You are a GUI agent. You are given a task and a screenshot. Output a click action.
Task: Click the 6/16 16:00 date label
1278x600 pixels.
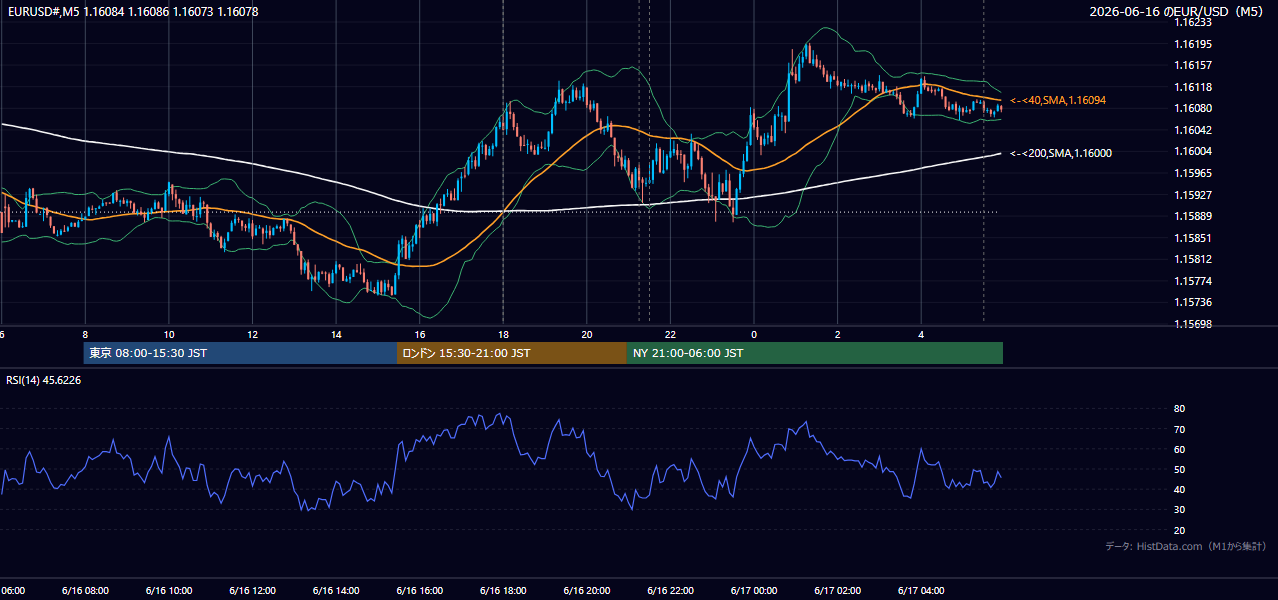click(x=420, y=590)
